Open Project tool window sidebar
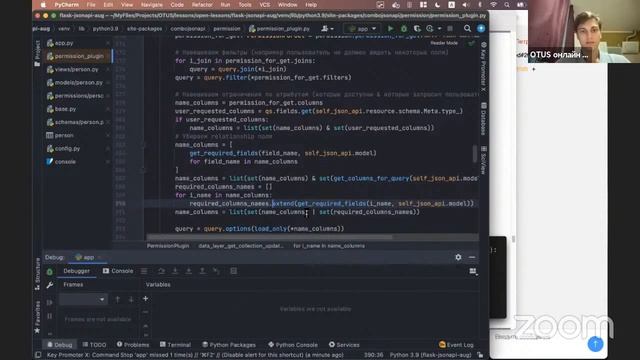This screenshot has height=360, width=640. [x=37, y=53]
